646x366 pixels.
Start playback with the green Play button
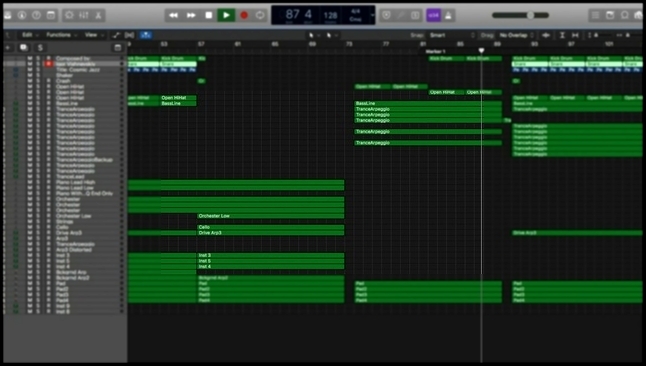(226, 15)
